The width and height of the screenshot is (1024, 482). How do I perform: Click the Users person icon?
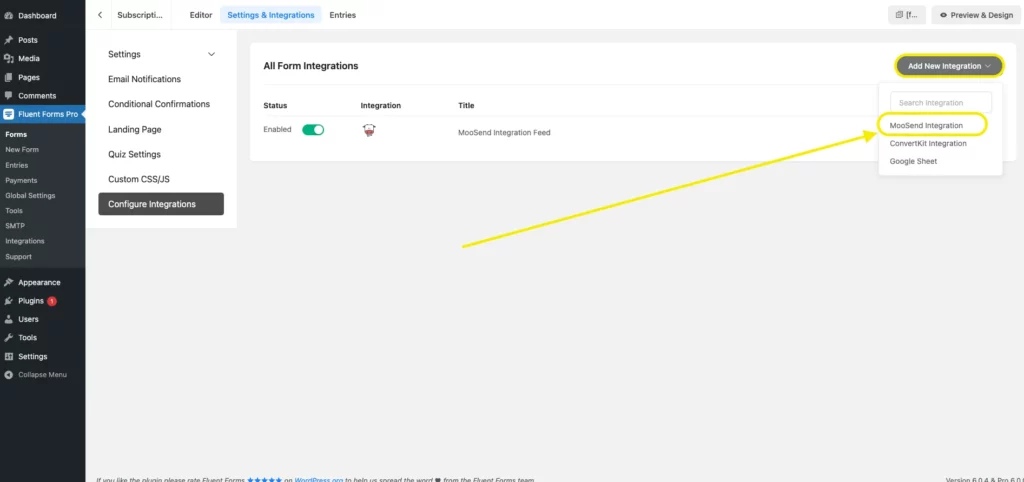click(8, 319)
